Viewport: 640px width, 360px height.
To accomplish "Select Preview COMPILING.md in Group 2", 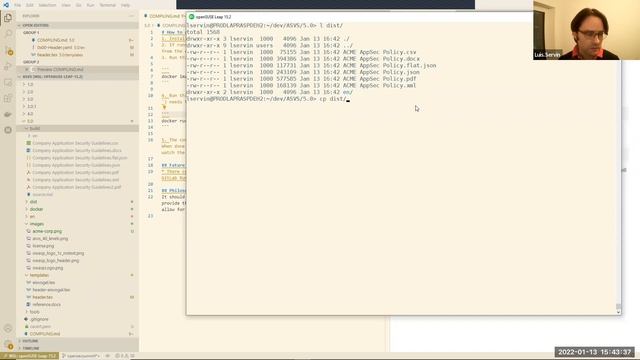I will [x=78, y=69].
